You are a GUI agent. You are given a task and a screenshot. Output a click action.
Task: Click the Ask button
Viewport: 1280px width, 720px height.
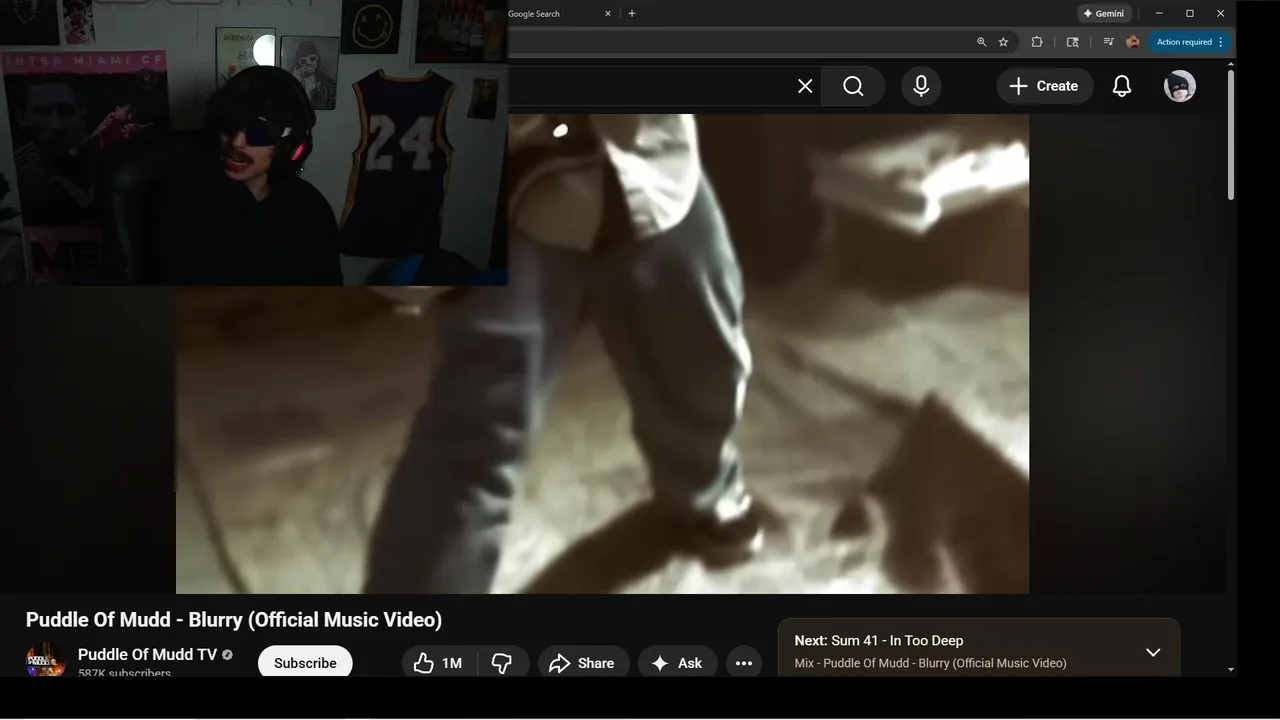[x=677, y=662]
